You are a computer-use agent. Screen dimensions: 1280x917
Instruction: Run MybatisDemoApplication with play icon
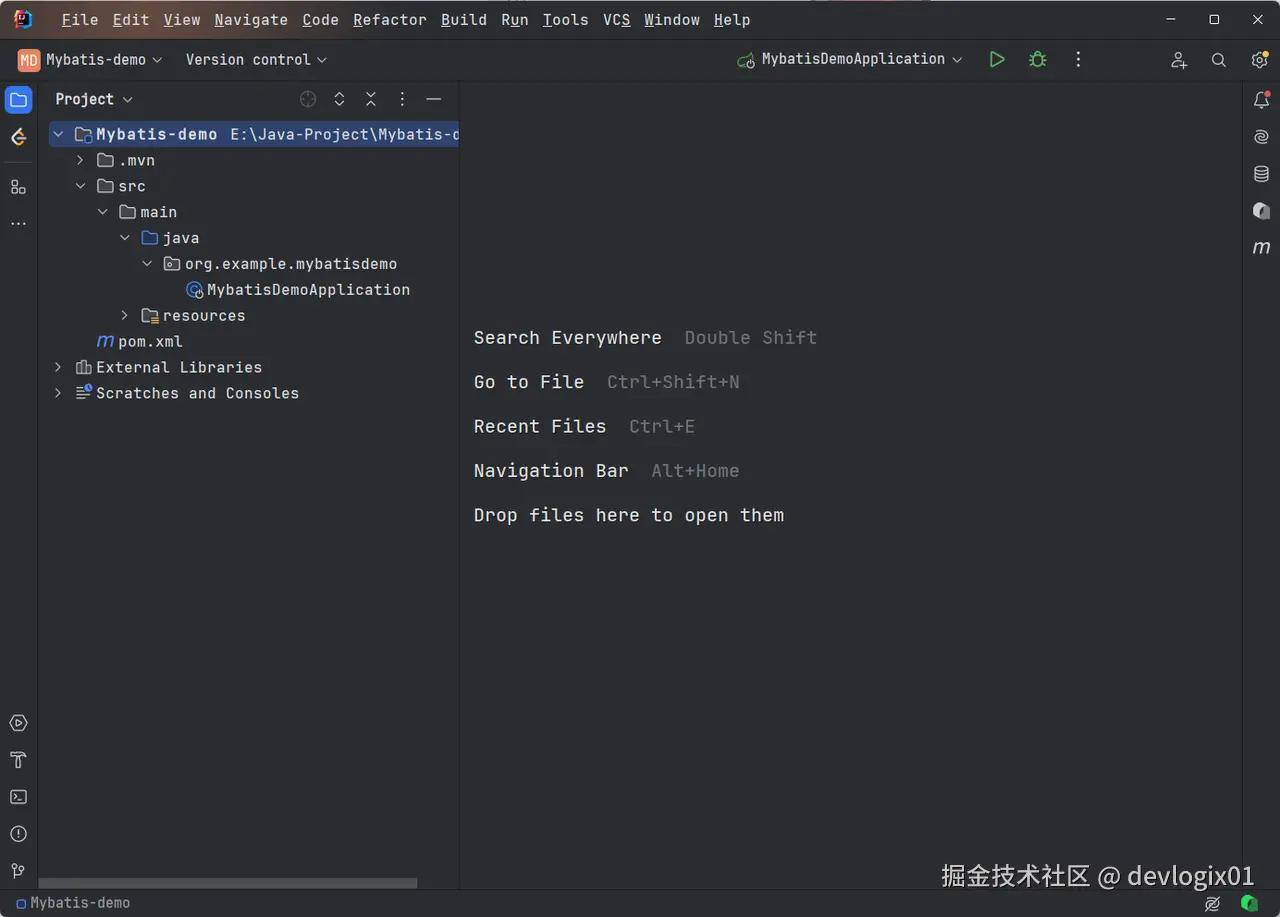point(997,59)
